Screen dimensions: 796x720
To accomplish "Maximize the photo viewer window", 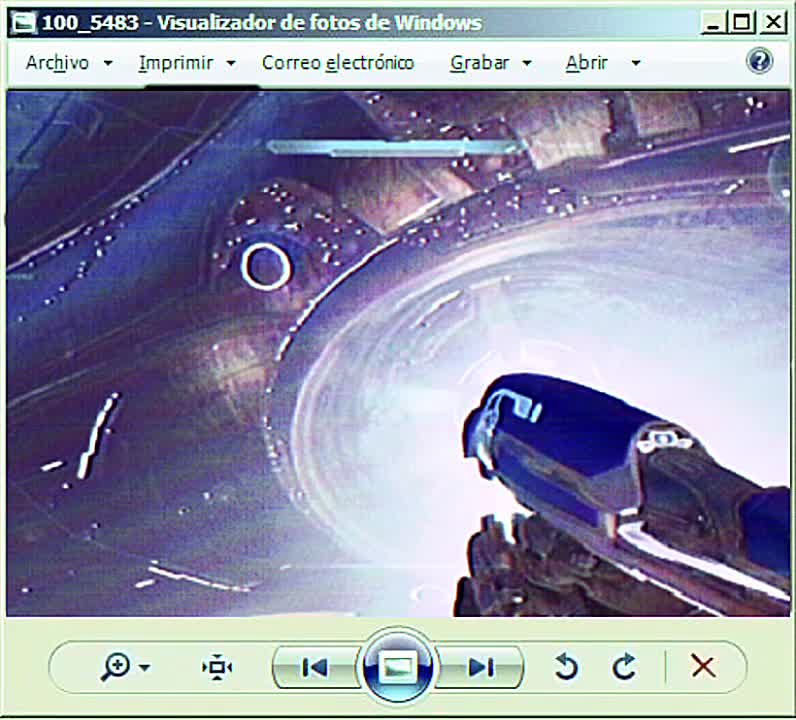I will coord(742,23).
